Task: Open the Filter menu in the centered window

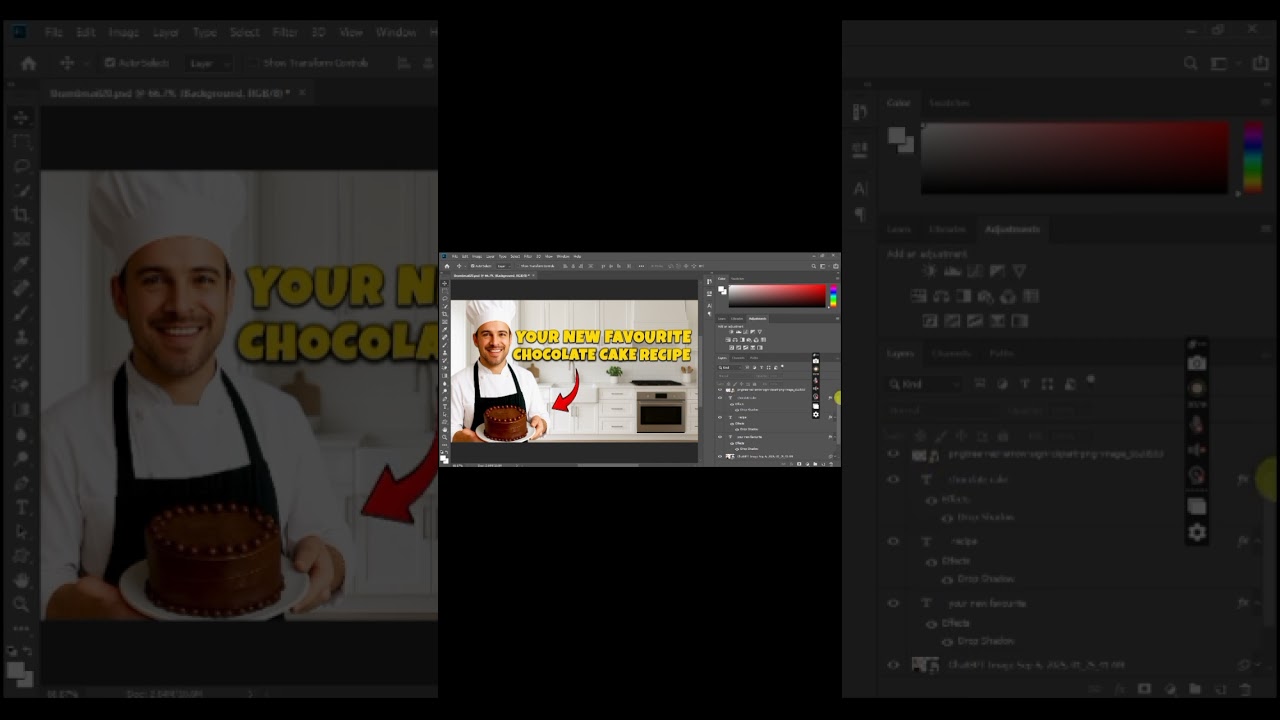Action: [530, 257]
